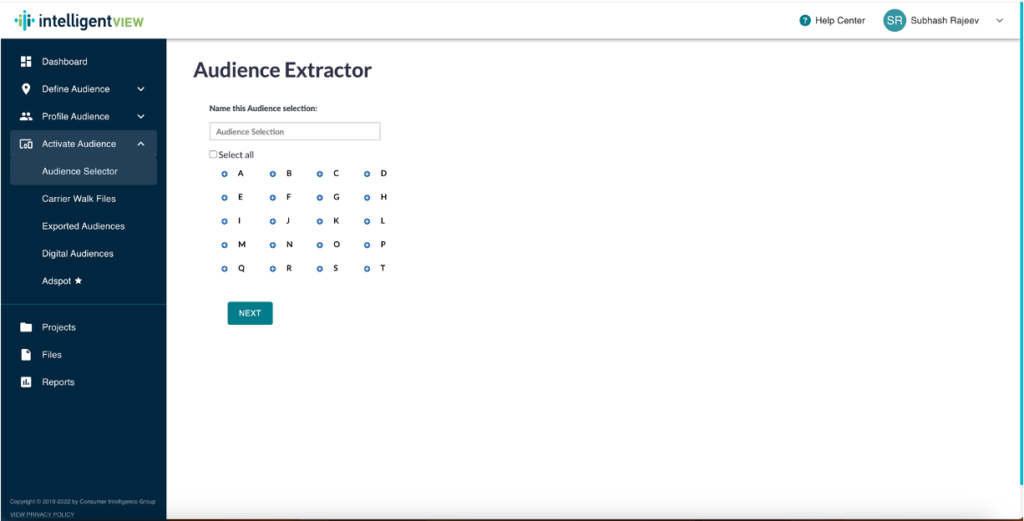
Task: Expand group H with its plus icon
Action: tap(367, 197)
